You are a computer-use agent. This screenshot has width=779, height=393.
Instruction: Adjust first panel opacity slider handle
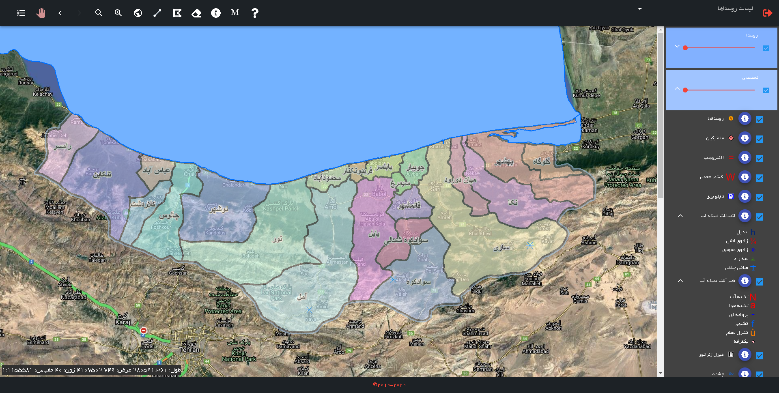pos(685,48)
